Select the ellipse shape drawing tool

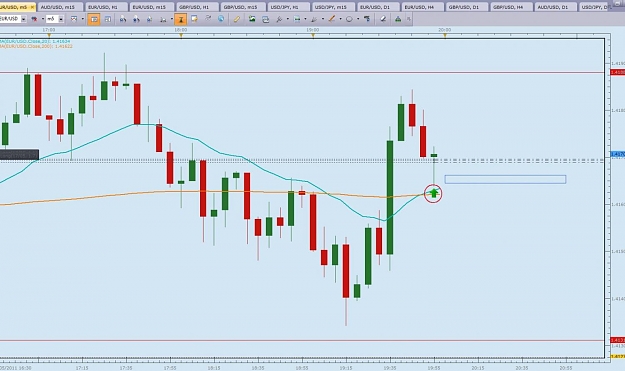(x=349, y=19)
